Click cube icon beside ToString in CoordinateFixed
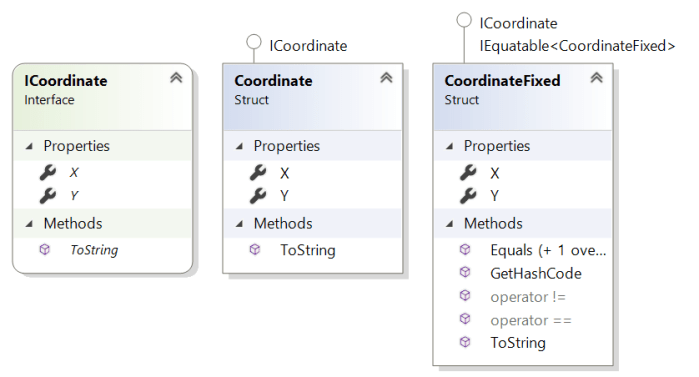 pyautogui.click(x=465, y=342)
